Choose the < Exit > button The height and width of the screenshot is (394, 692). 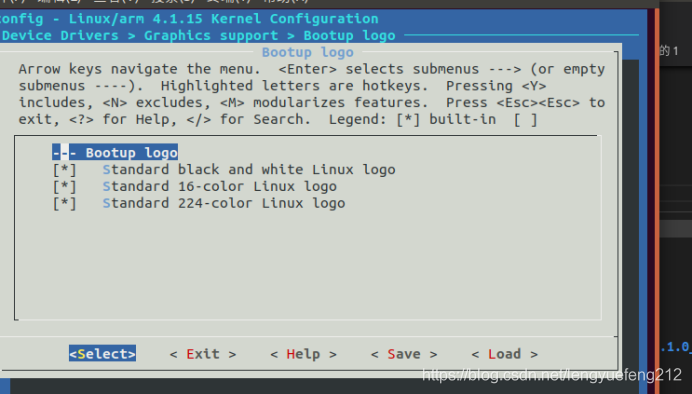pyautogui.click(x=203, y=354)
